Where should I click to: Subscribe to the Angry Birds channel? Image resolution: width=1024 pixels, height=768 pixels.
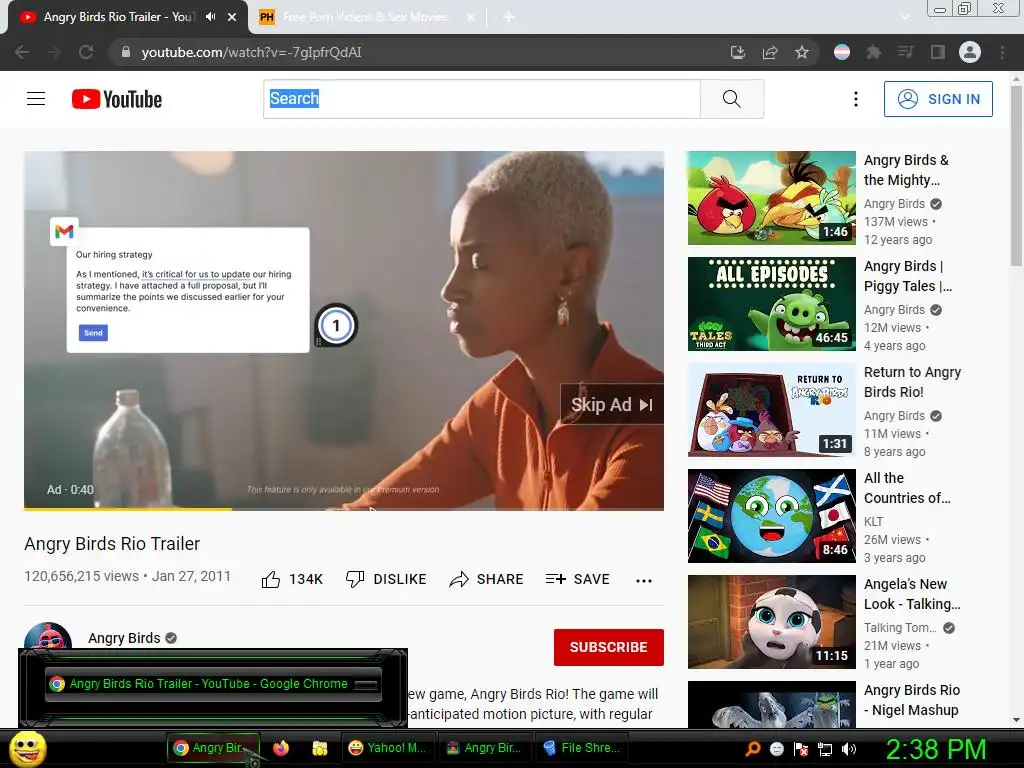click(x=609, y=647)
